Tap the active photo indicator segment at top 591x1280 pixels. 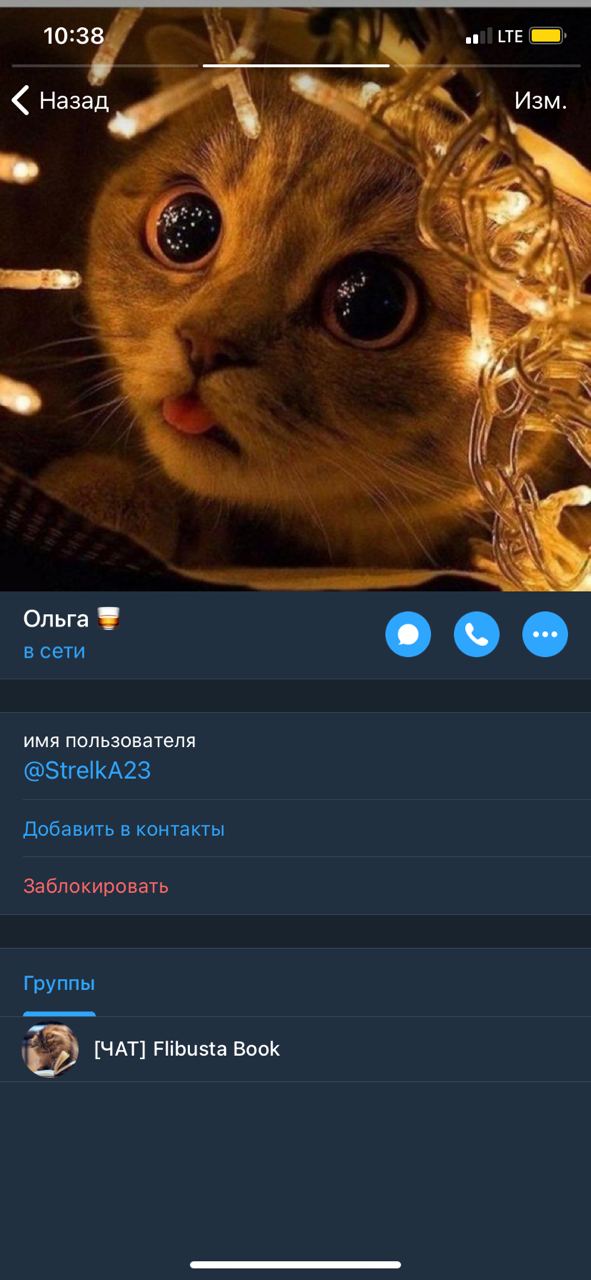point(296,66)
